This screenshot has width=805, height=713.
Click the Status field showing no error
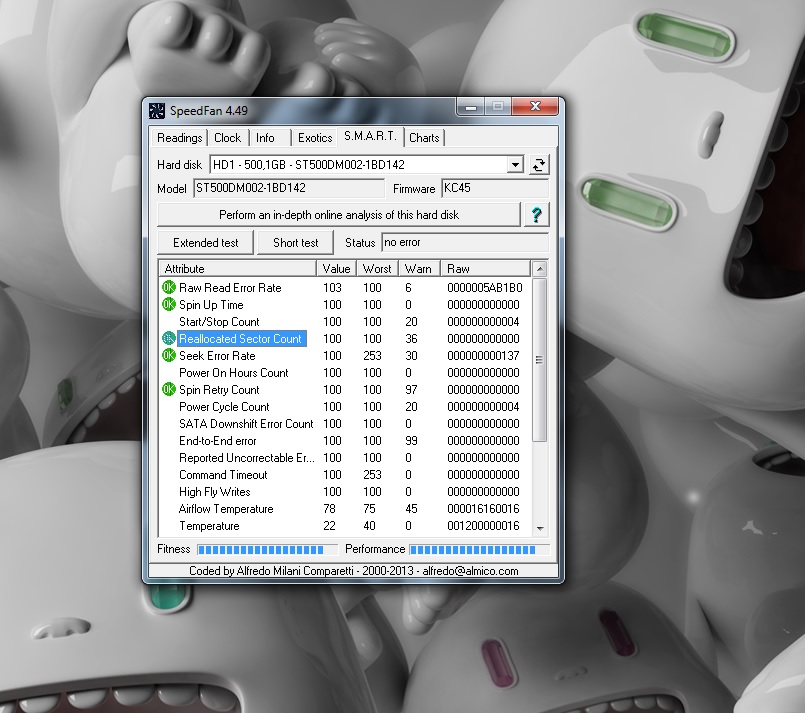(465, 242)
